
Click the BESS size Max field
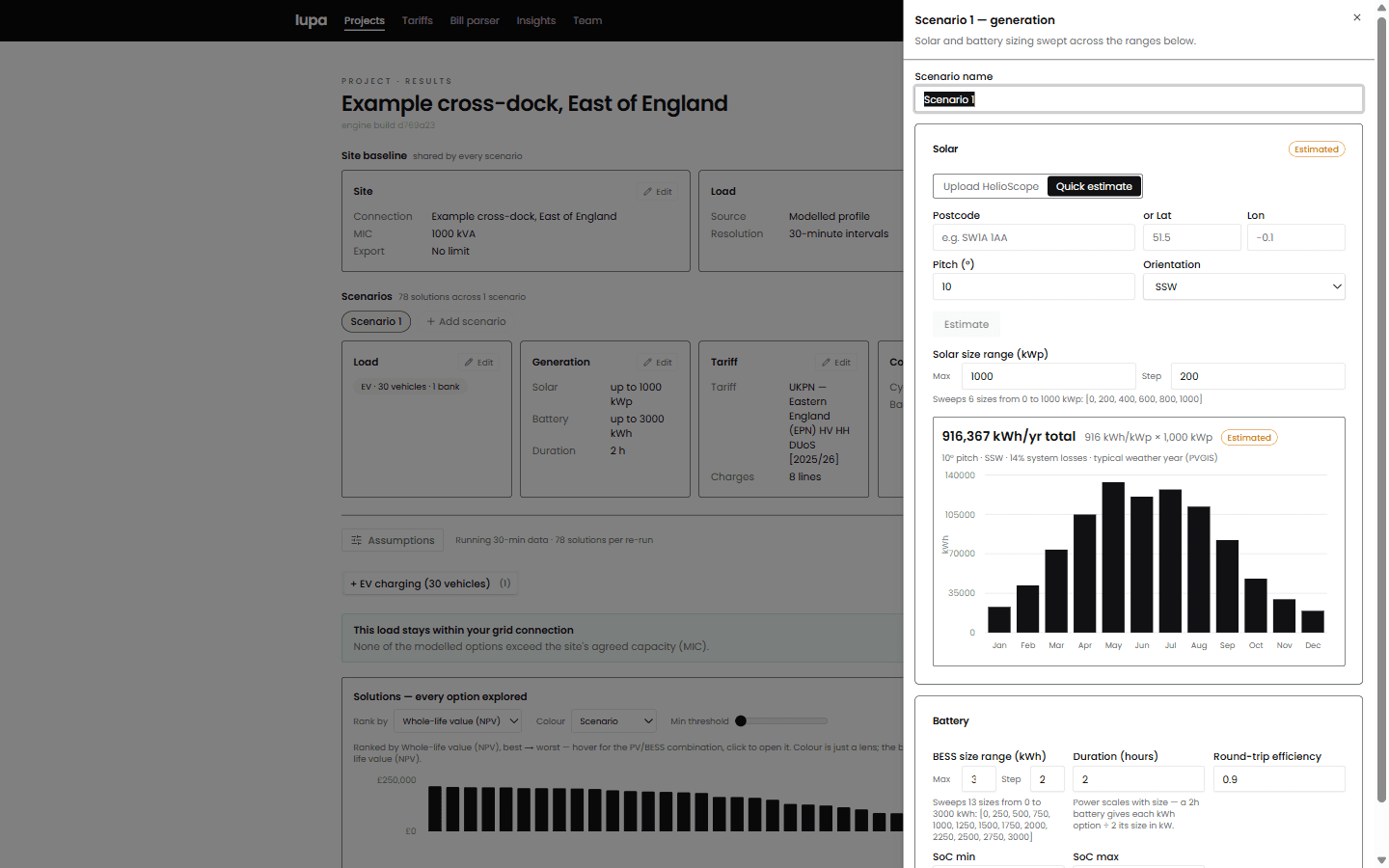[978, 779]
